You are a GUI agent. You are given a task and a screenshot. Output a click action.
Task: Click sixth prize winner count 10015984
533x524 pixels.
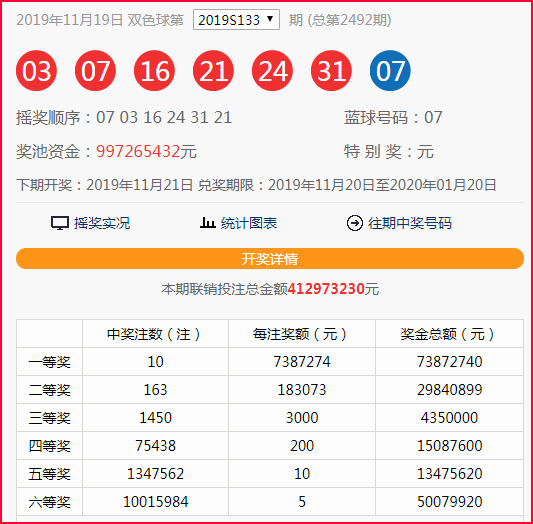(x=155, y=502)
